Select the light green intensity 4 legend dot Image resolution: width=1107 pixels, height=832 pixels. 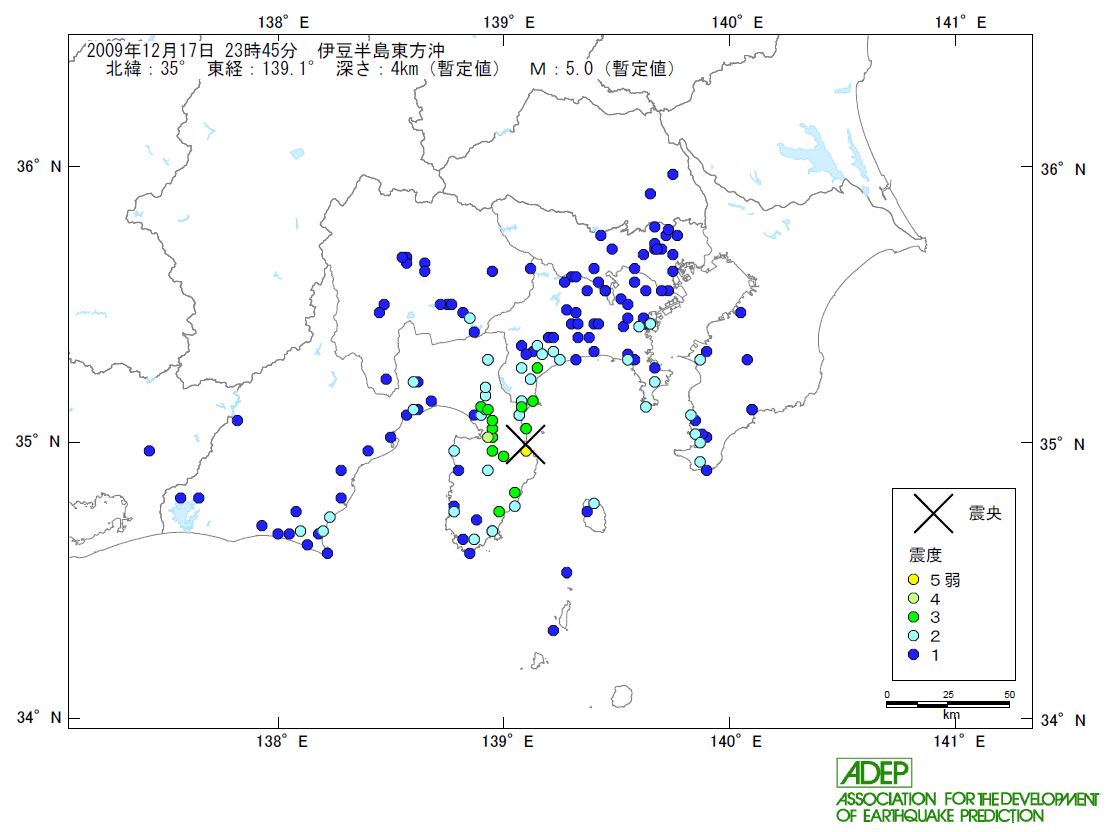912,598
